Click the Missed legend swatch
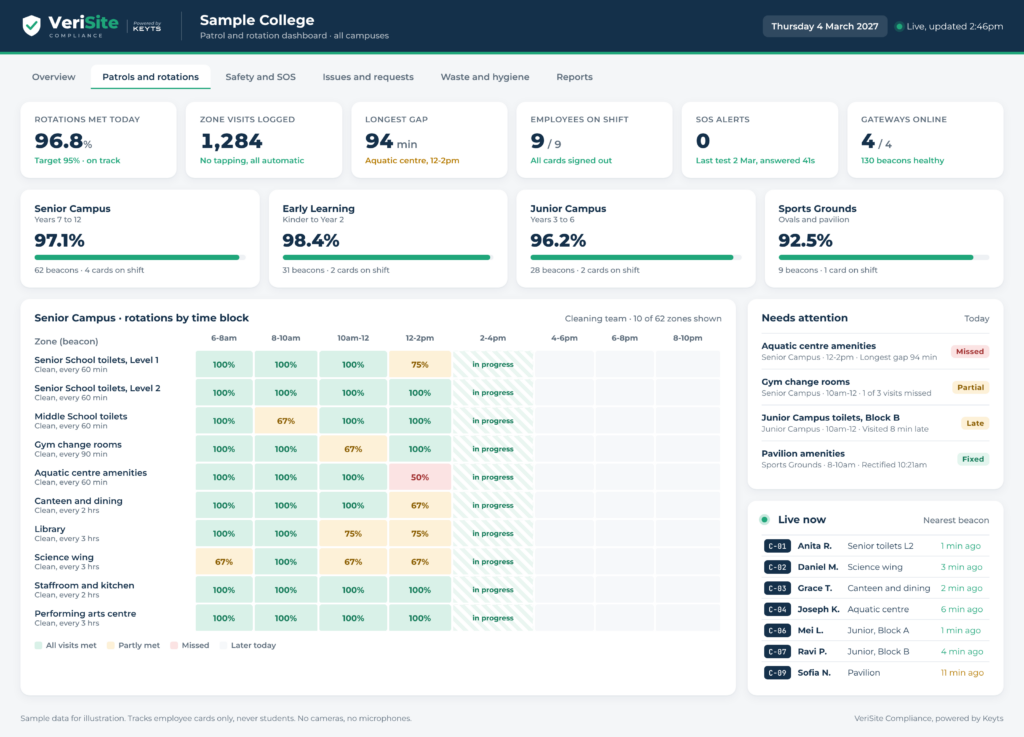 click(x=174, y=646)
